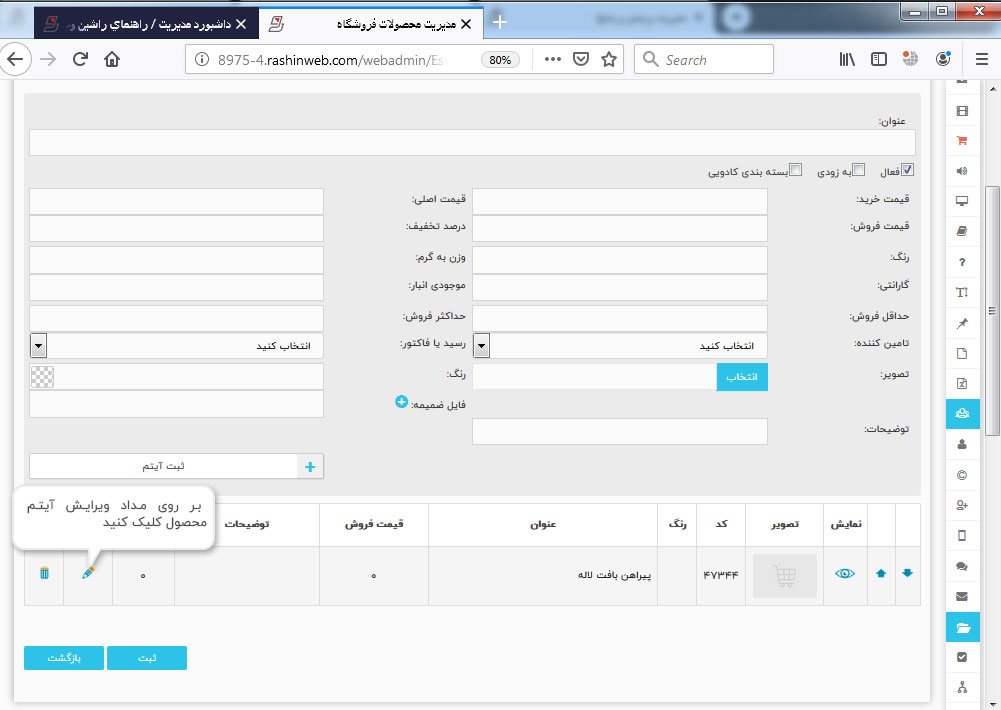Toggle the فعال checkbox
The height and width of the screenshot is (710, 1001).
coord(907,170)
